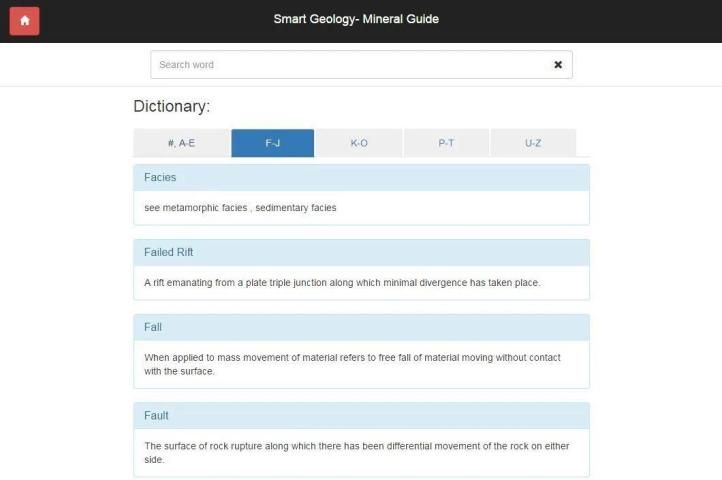Viewport: 722px width, 480px height.
Task: Collapse the Facies entry header
Action: tap(361, 178)
